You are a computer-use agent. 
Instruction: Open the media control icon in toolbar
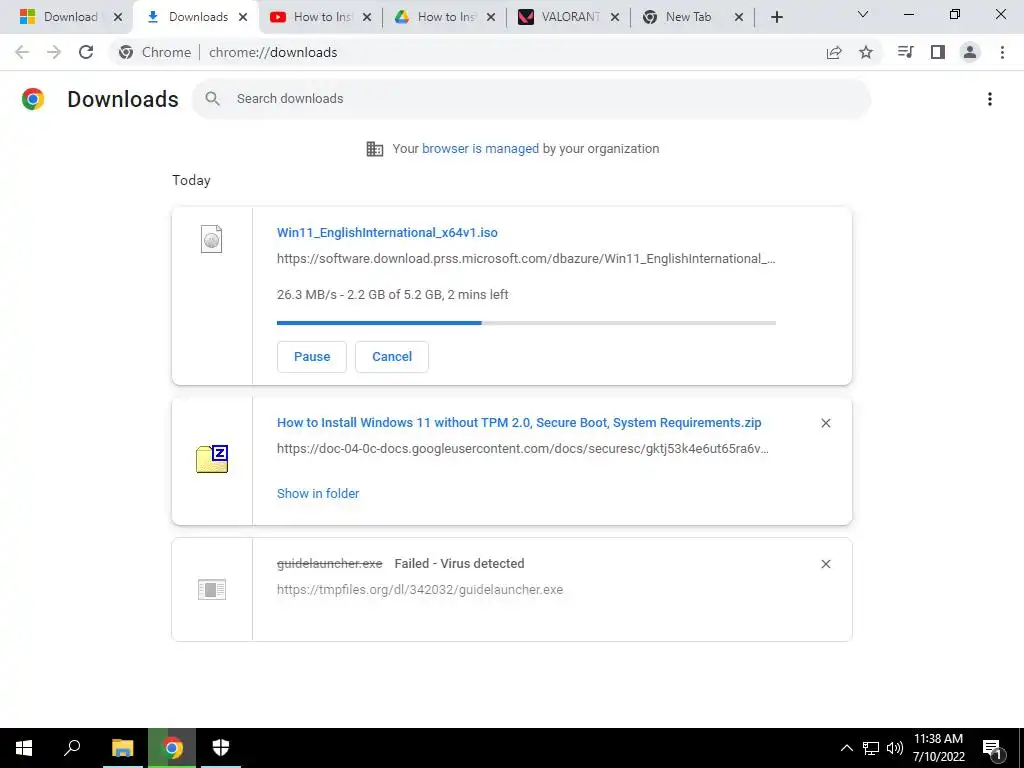pyautogui.click(x=905, y=52)
